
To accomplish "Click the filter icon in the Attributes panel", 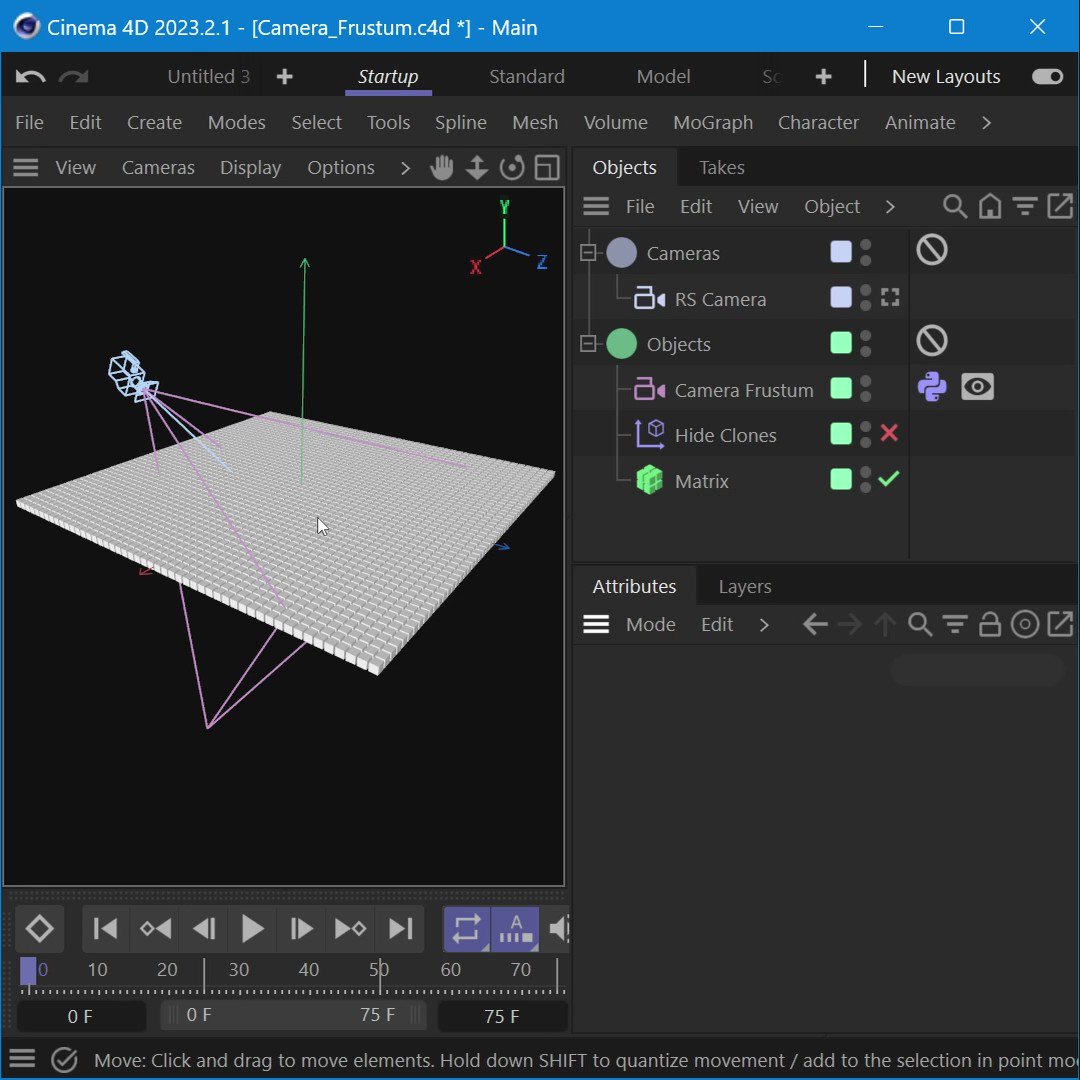I will pyautogui.click(x=955, y=624).
